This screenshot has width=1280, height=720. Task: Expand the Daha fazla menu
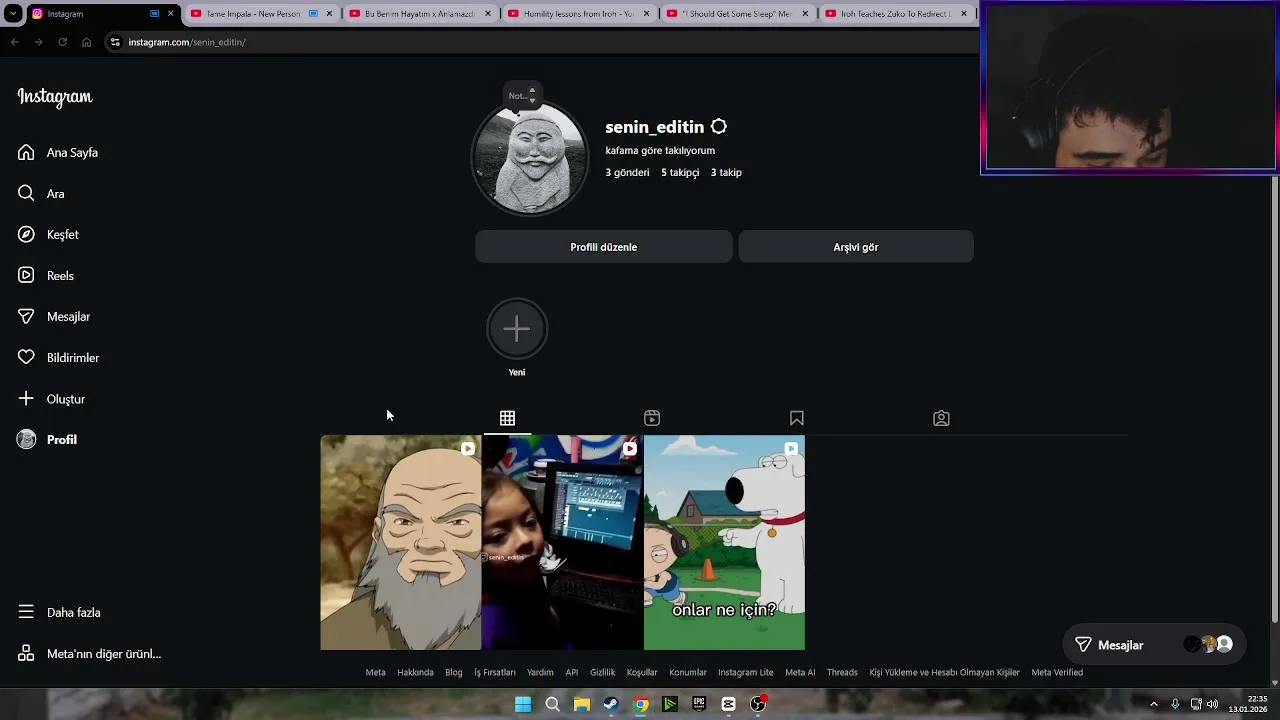click(x=59, y=612)
